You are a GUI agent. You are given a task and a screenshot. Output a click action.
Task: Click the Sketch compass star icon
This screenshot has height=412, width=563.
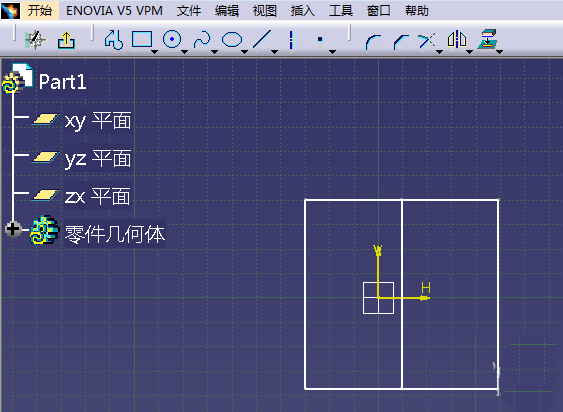coord(35,40)
